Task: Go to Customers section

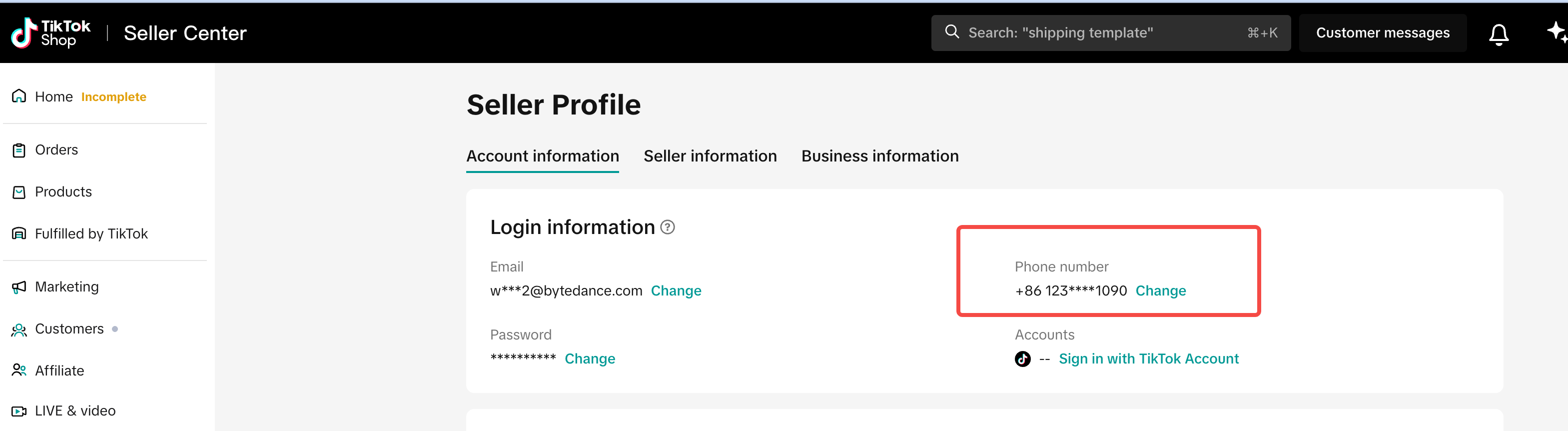Action: pos(69,328)
